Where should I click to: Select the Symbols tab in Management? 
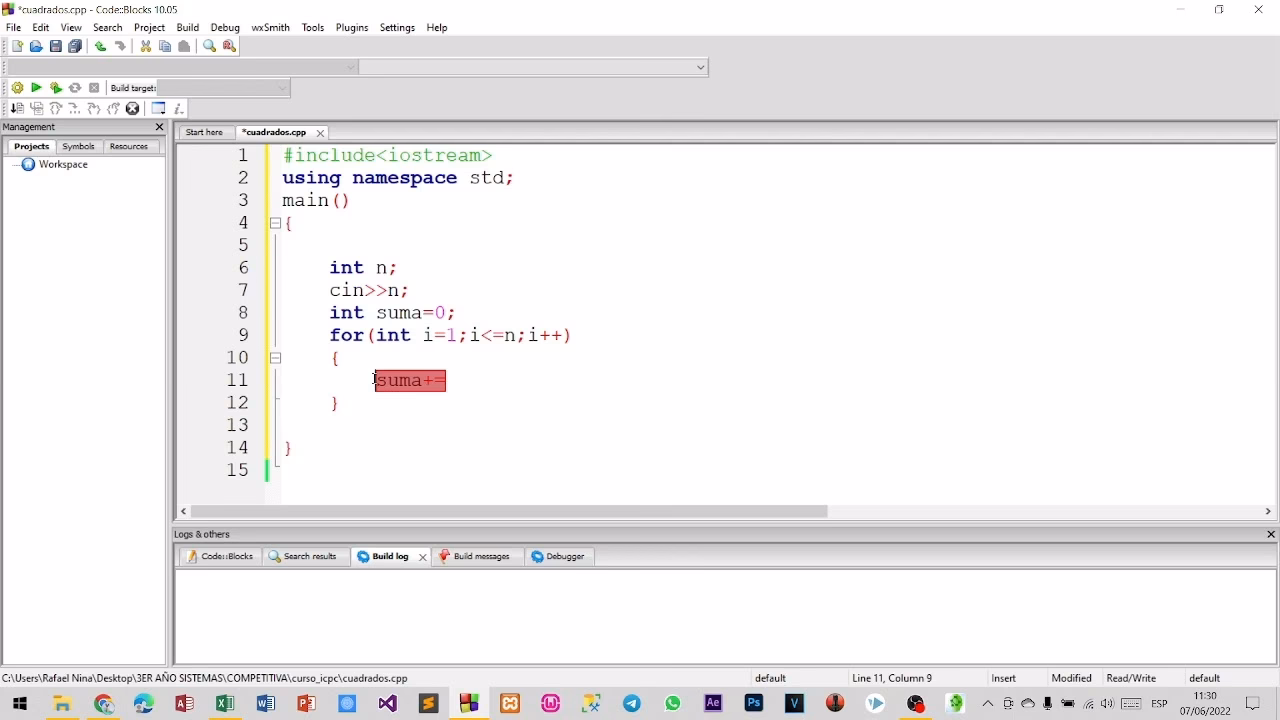click(x=78, y=146)
